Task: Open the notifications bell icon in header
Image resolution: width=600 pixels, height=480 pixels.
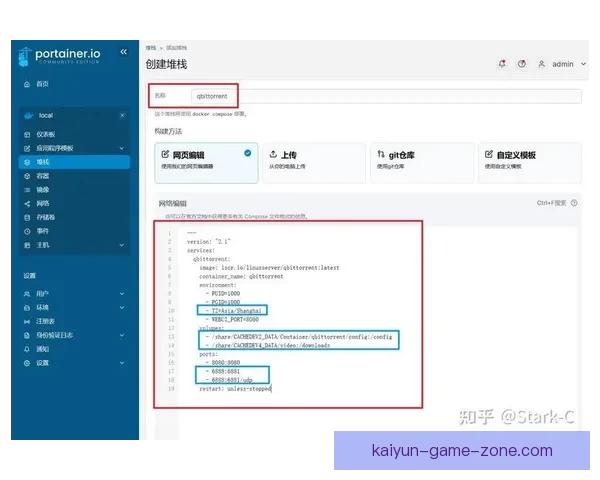Action: pyautogui.click(x=502, y=64)
